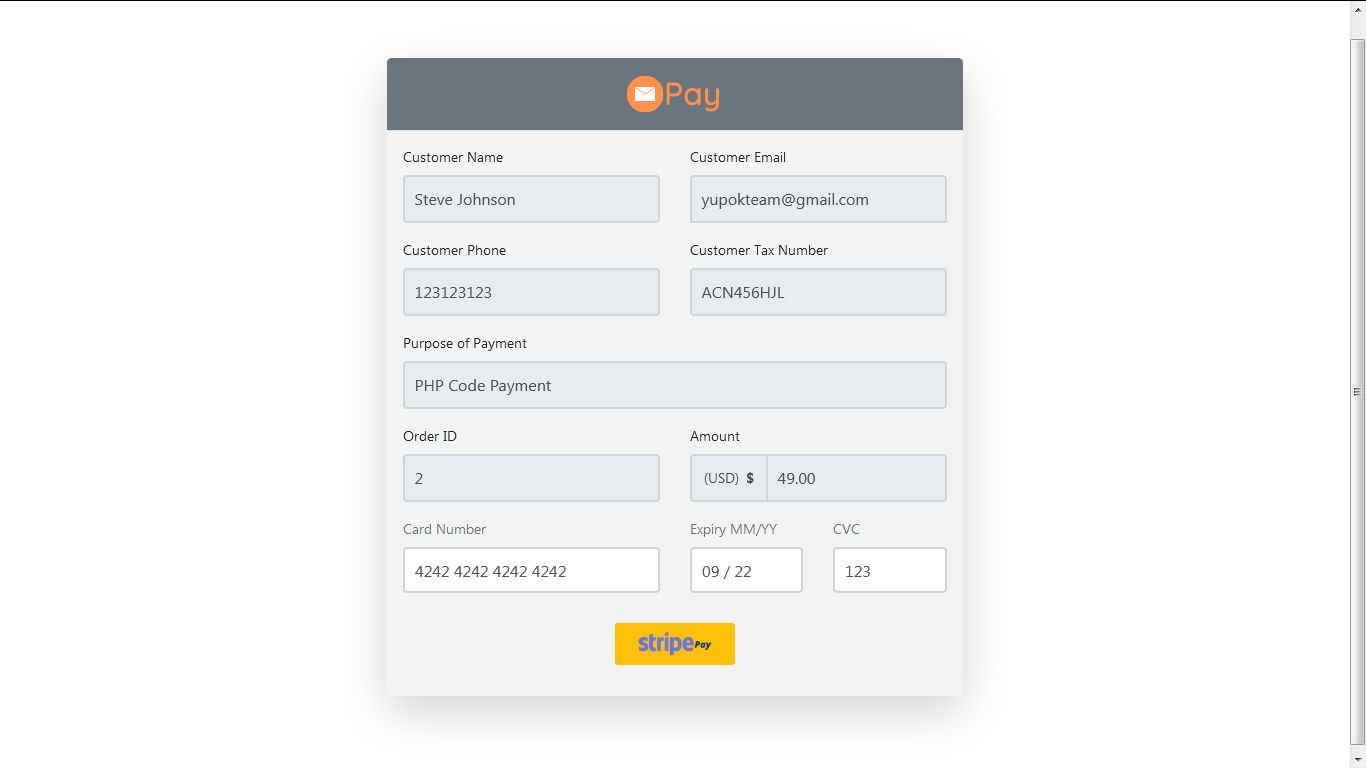
Task: Click the Order ID field
Action: [531, 478]
